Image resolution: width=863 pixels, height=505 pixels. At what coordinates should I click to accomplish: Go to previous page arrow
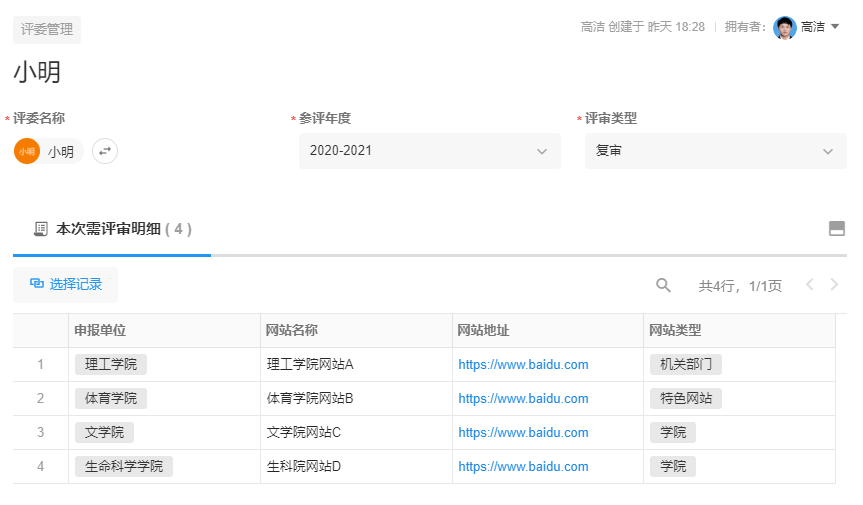[810, 285]
